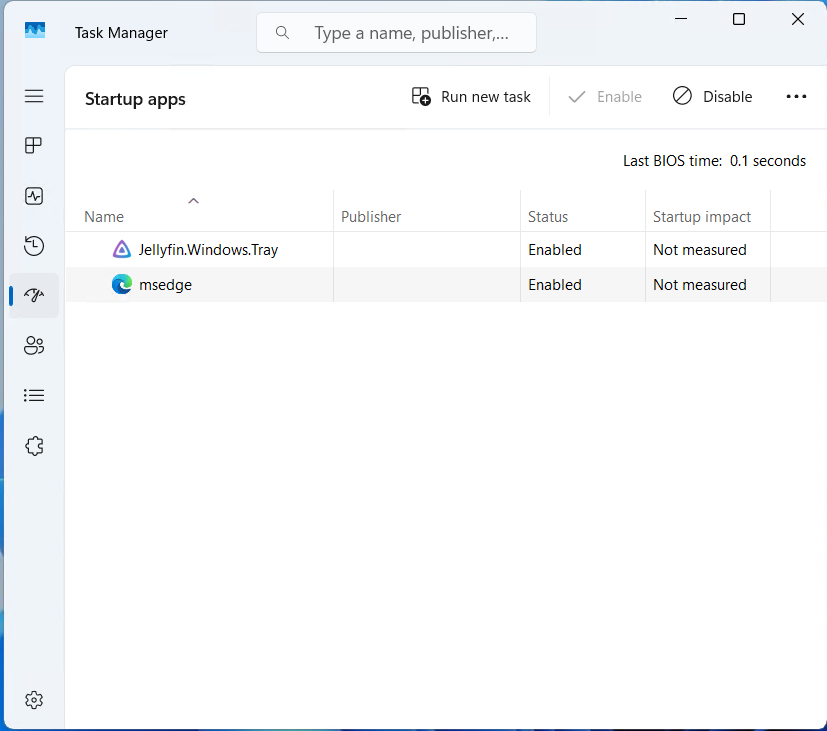This screenshot has width=827, height=731.
Task: Go to the Processes page icon
Action: 34,146
